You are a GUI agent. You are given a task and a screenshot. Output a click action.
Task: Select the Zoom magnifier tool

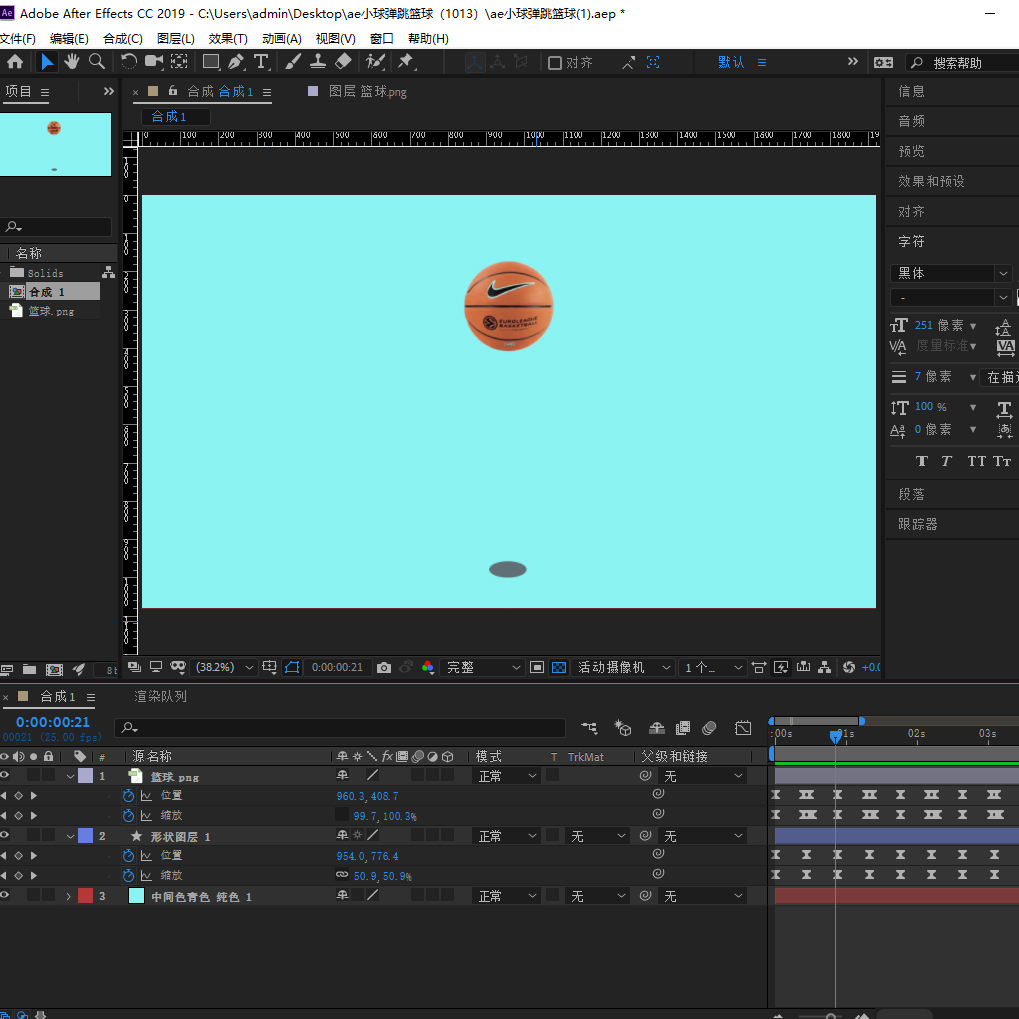[x=97, y=62]
